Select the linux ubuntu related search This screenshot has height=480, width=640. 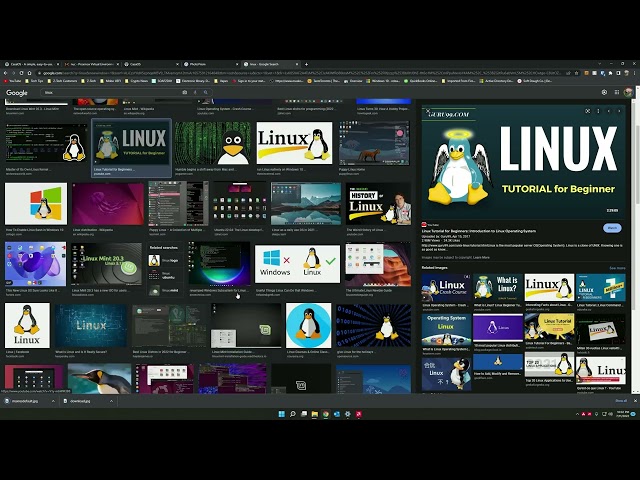(165, 276)
